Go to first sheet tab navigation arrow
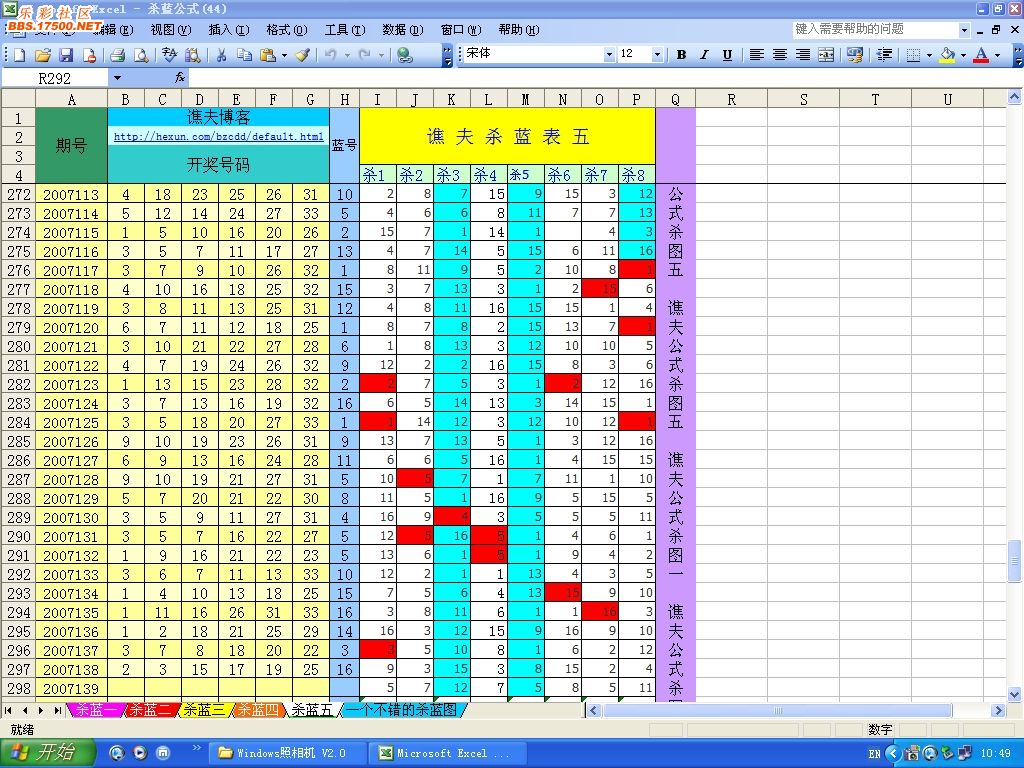Screen dimensions: 1024x768 [9, 710]
